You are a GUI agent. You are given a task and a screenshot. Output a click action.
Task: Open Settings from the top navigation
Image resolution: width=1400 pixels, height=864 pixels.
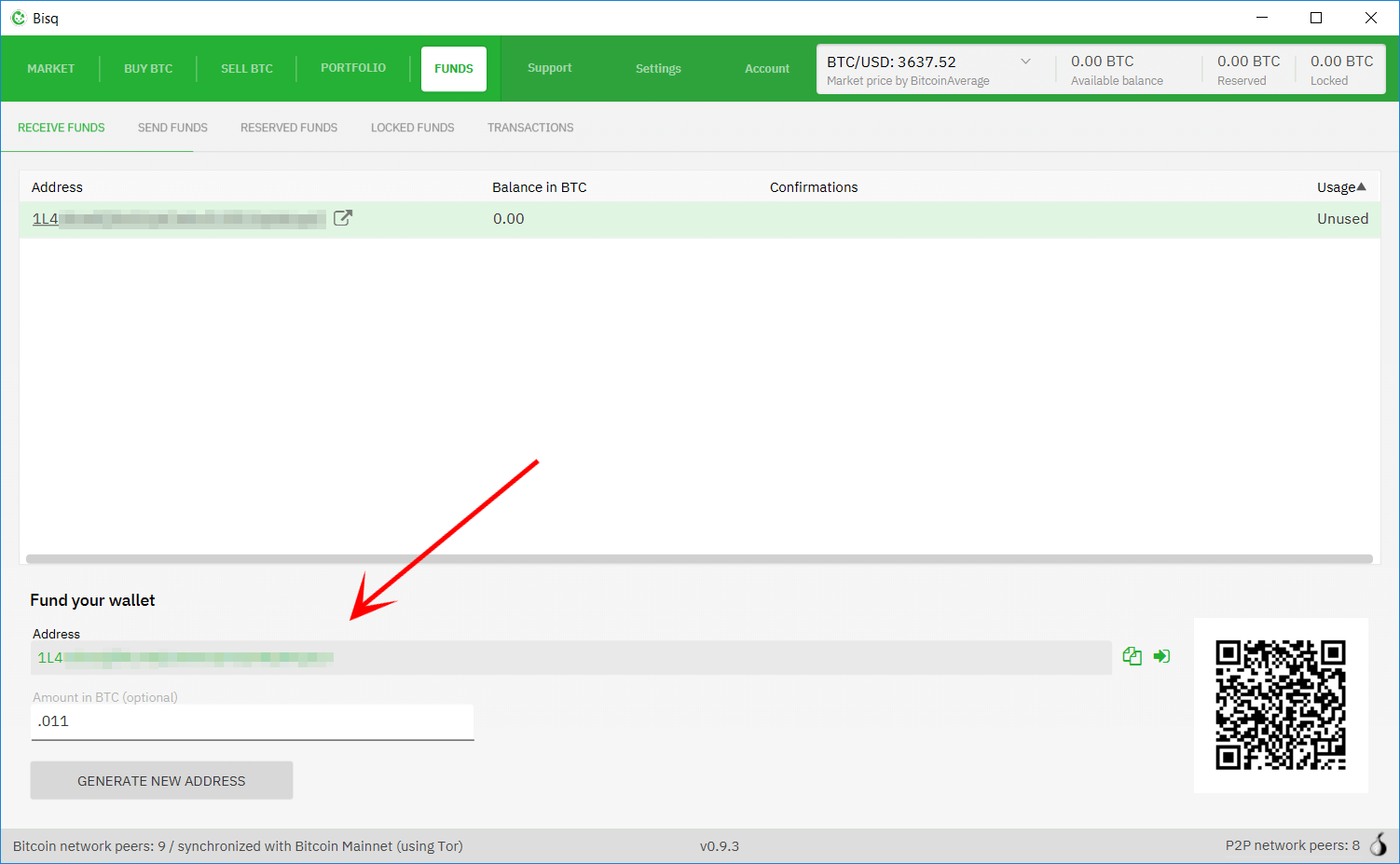click(658, 69)
